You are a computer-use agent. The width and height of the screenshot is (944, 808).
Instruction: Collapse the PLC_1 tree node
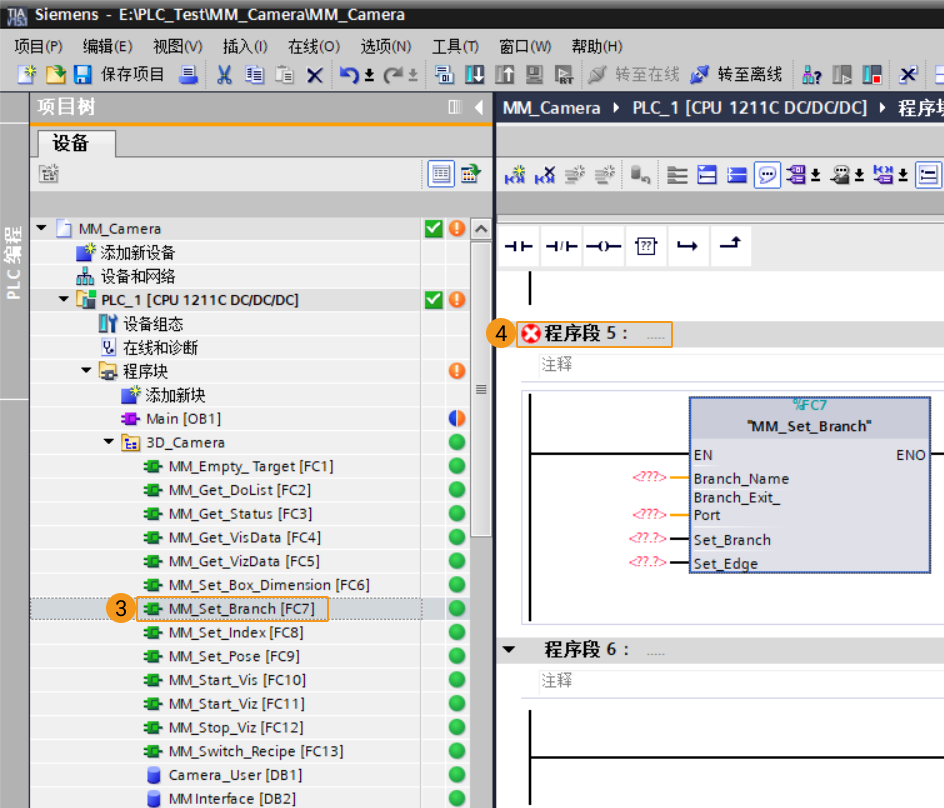[x=64, y=299]
